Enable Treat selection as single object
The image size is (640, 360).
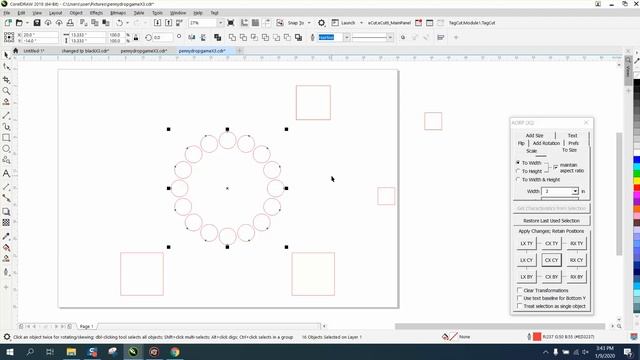(x=520, y=306)
